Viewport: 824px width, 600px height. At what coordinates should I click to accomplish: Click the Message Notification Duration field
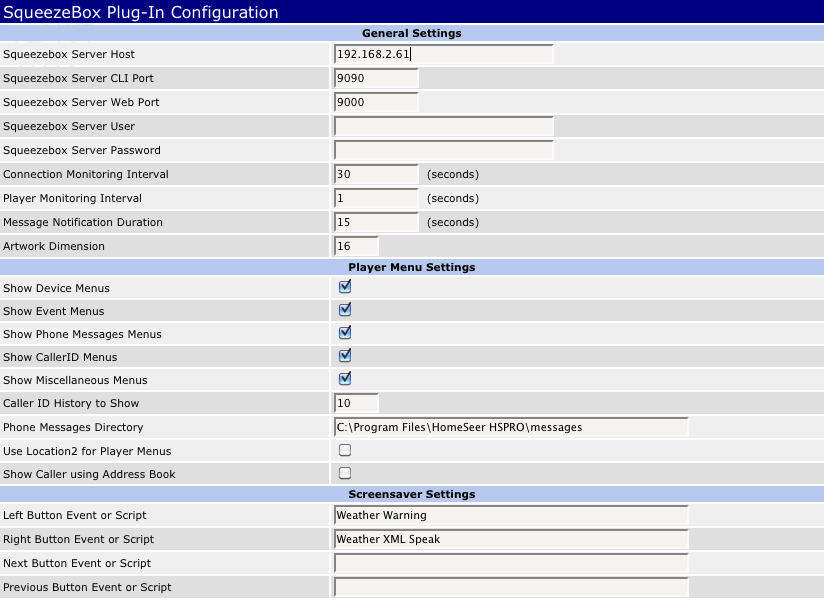pos(376,222)
